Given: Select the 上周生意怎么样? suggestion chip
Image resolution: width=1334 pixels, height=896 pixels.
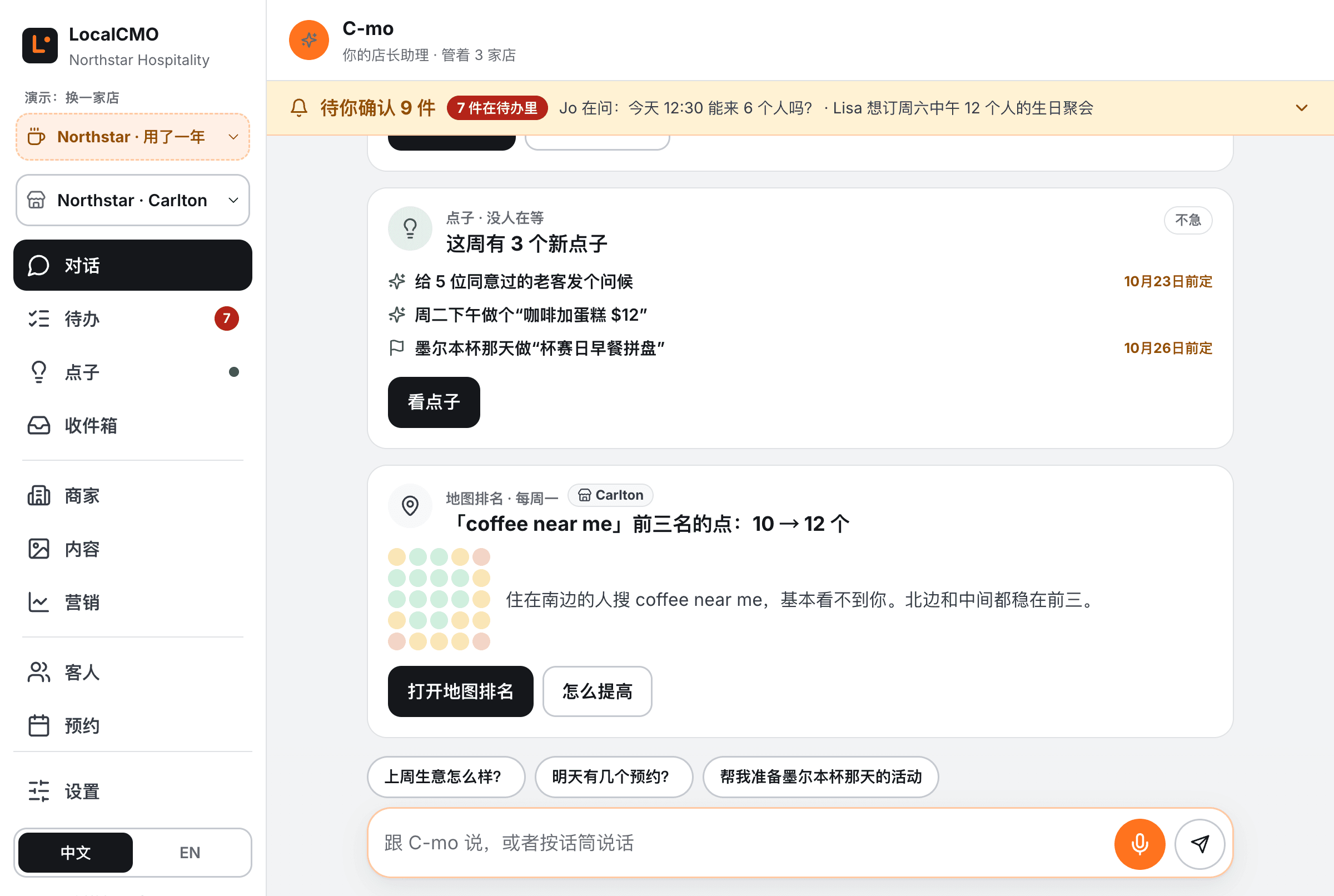Looking at the screenshot, I should point(446,776).
